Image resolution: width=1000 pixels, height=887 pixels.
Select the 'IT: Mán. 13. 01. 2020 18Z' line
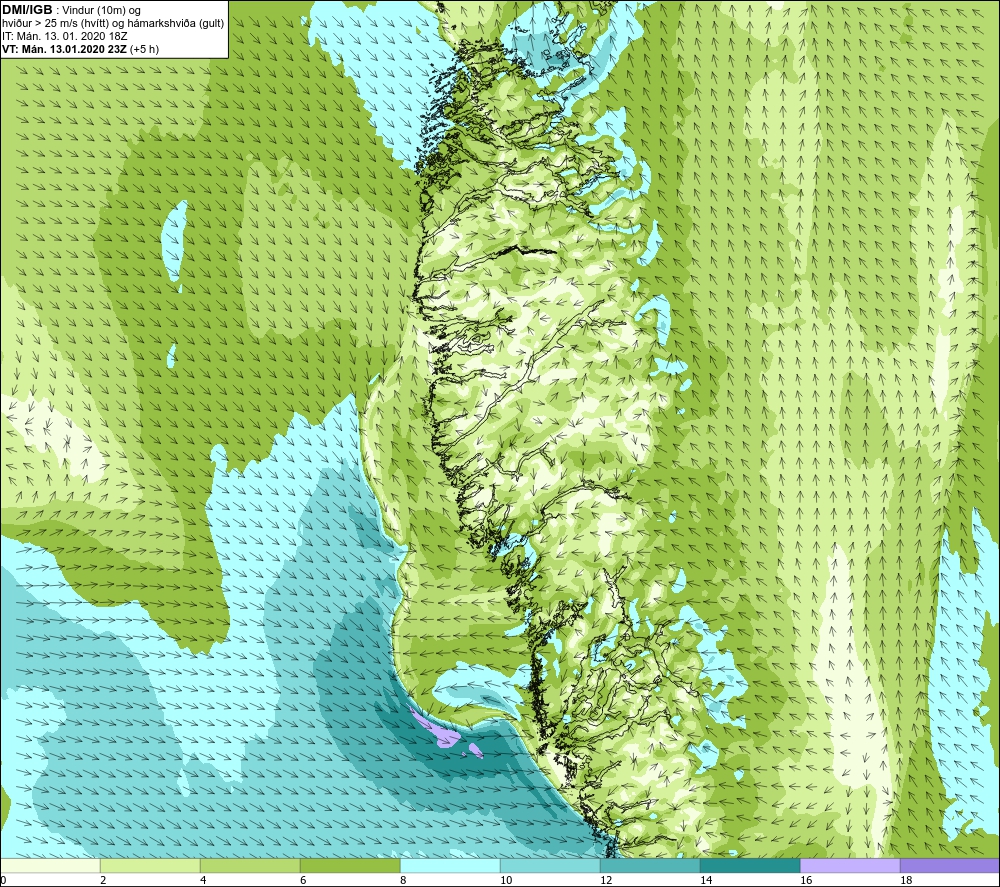pyautogui.click(x=64, y=36)
